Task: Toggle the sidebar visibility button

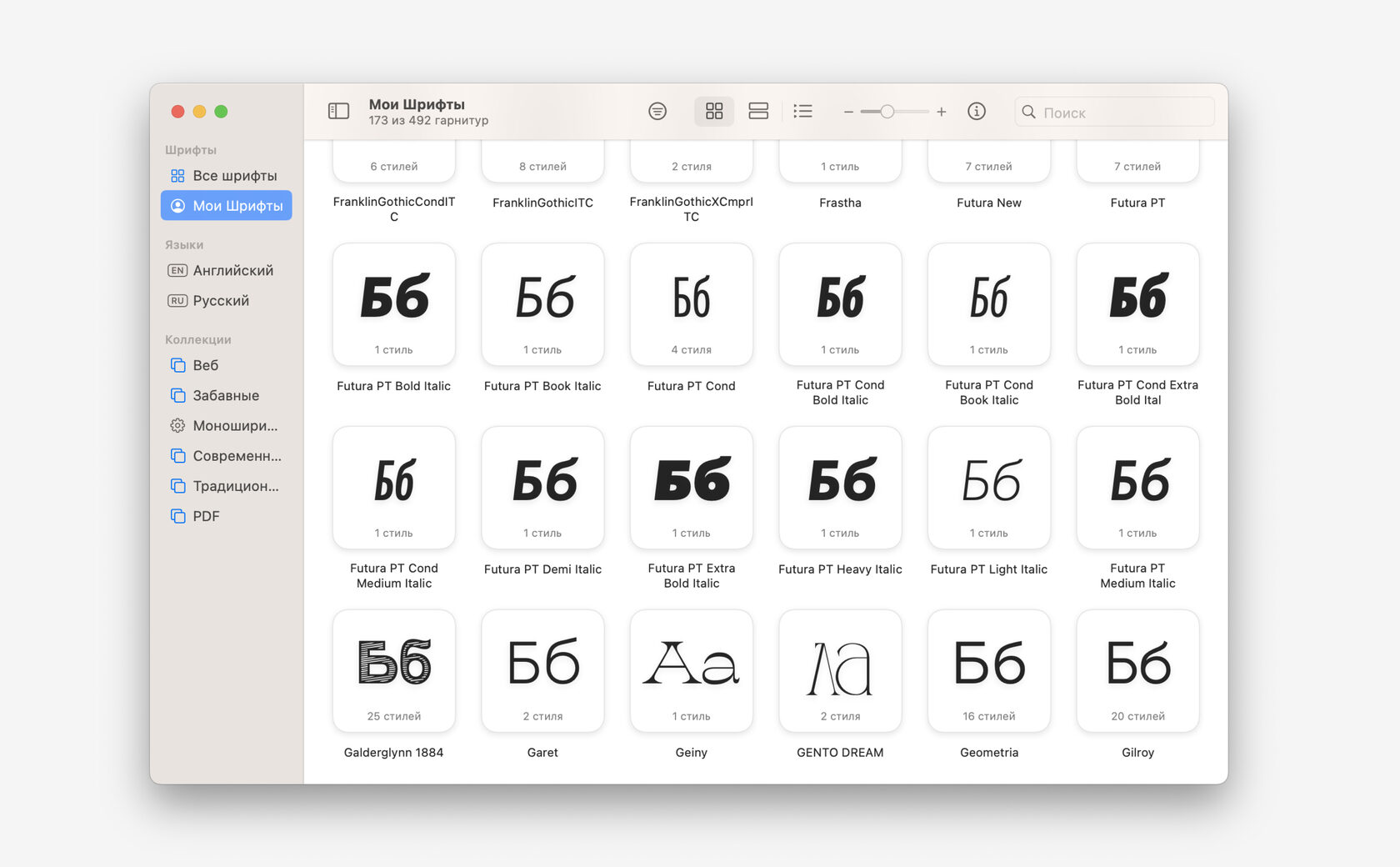Action: tap(338, 111)
